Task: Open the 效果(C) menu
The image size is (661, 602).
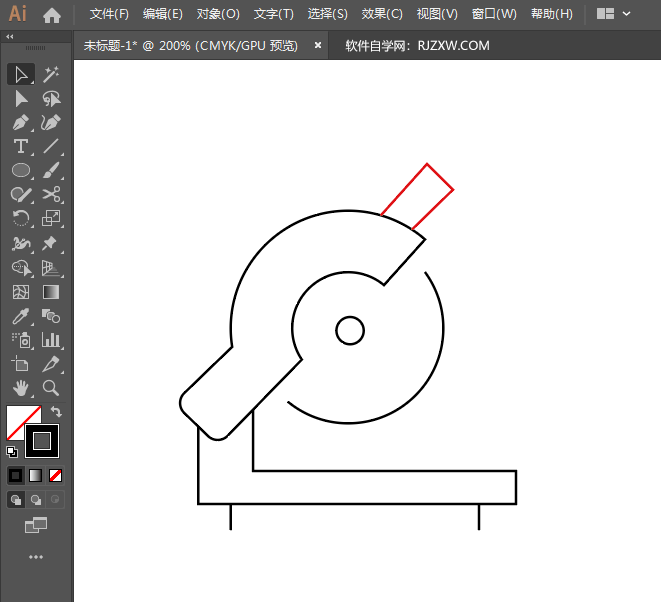Action: tap(382, 15)
